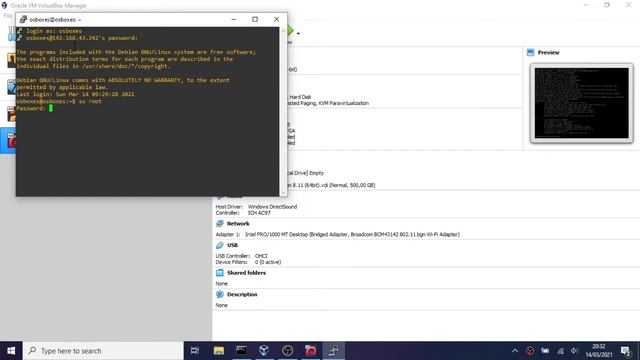
Task: Open the Network settings header link
Action: 238,224
